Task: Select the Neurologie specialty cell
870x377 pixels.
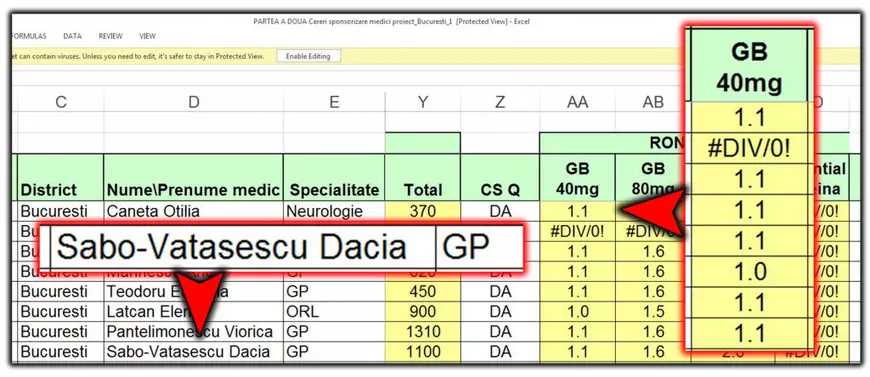Action: point(334,212)
